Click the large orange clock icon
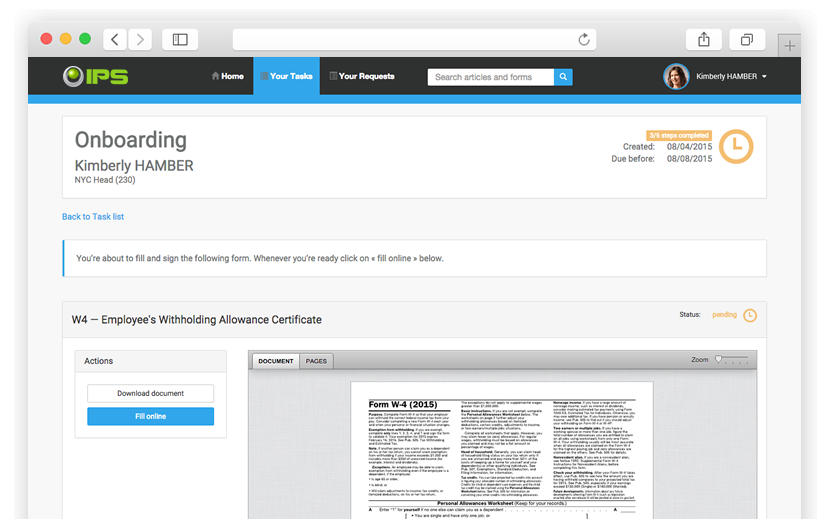 [x=736, y=146]
